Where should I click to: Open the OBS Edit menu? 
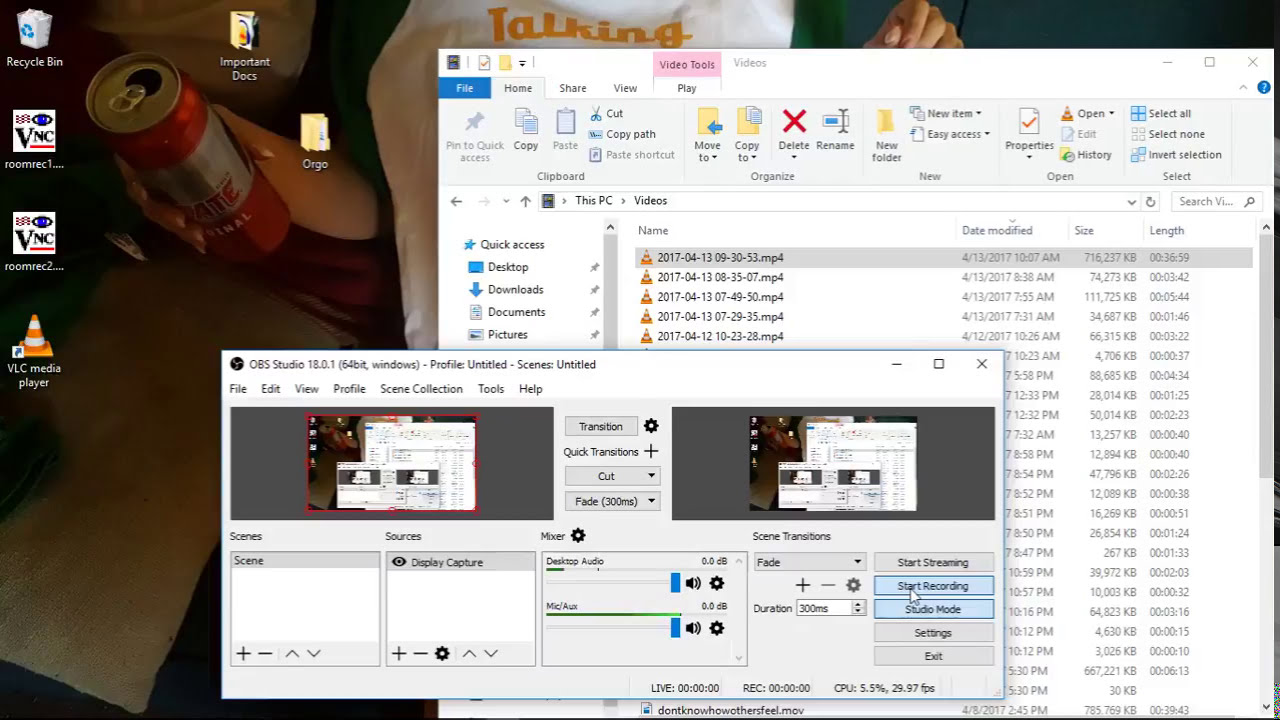tap(271, 389)
